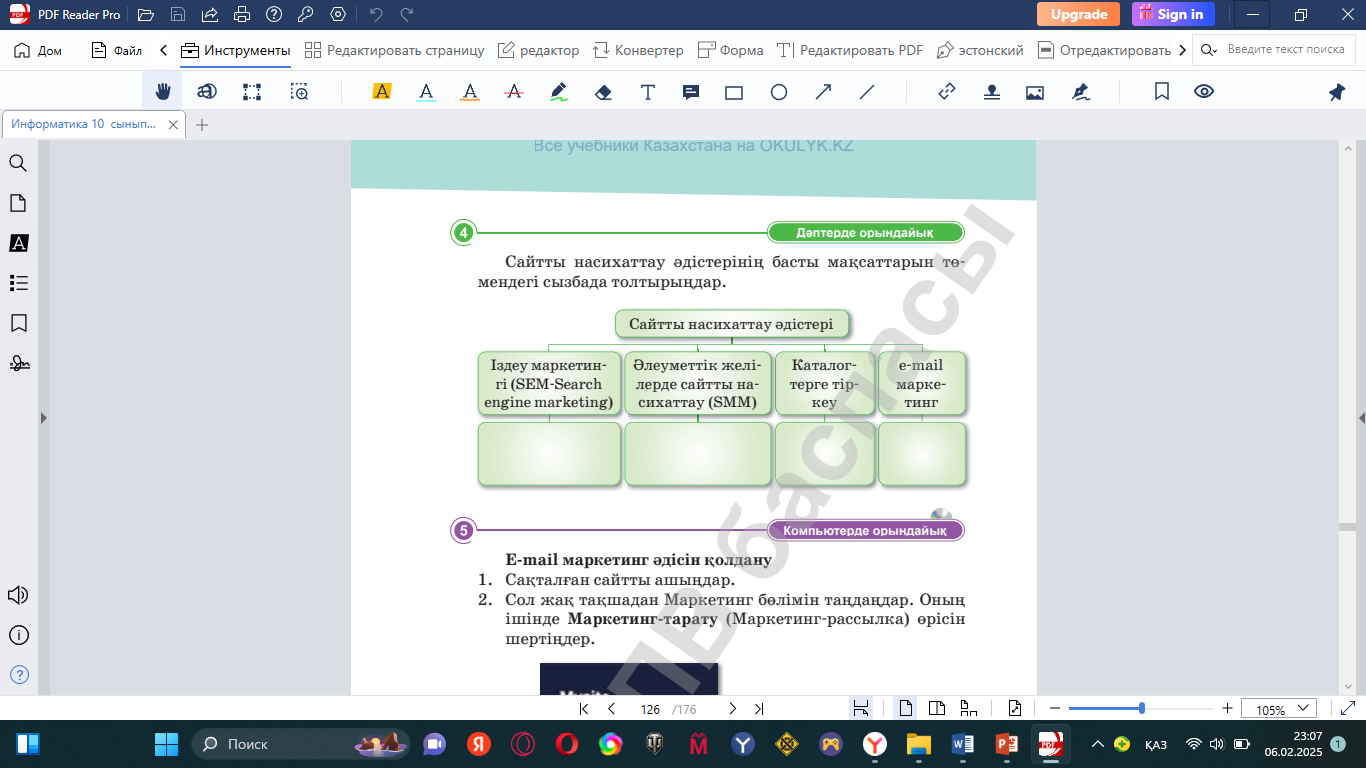The height and width of the screenshot is (768, 1366).
Task: Insert an image annotation
Action: coord(1035,92)
